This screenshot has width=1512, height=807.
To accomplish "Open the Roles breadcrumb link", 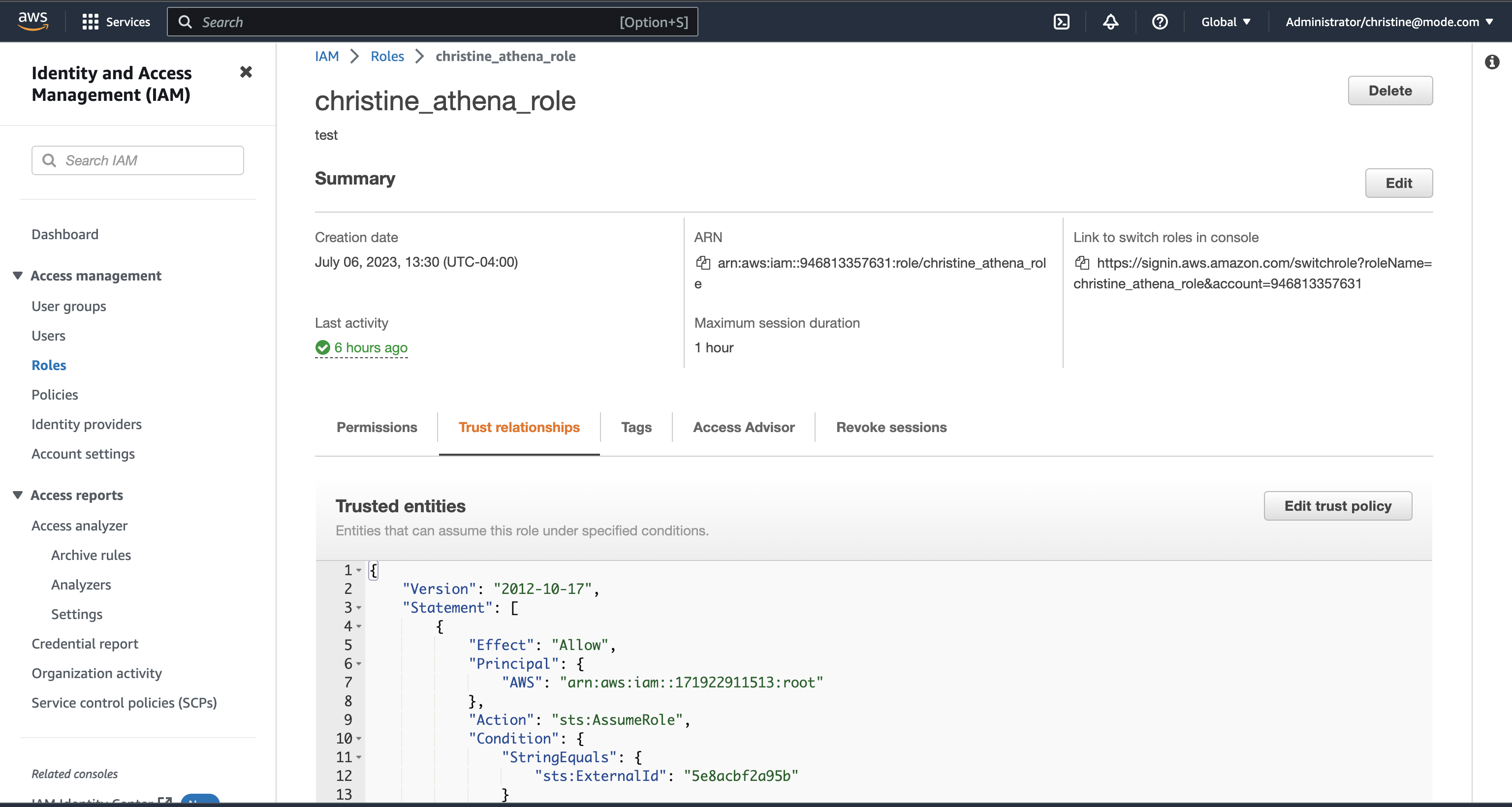I will [x=387, y=57].
